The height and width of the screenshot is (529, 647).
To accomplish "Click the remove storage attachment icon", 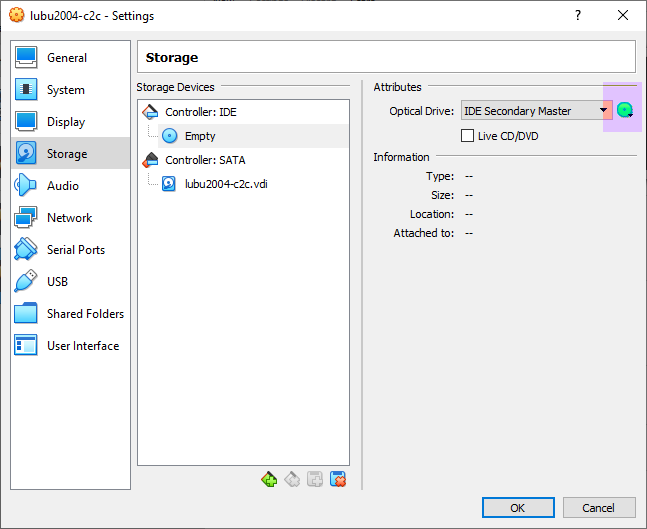I will point(338,480).
